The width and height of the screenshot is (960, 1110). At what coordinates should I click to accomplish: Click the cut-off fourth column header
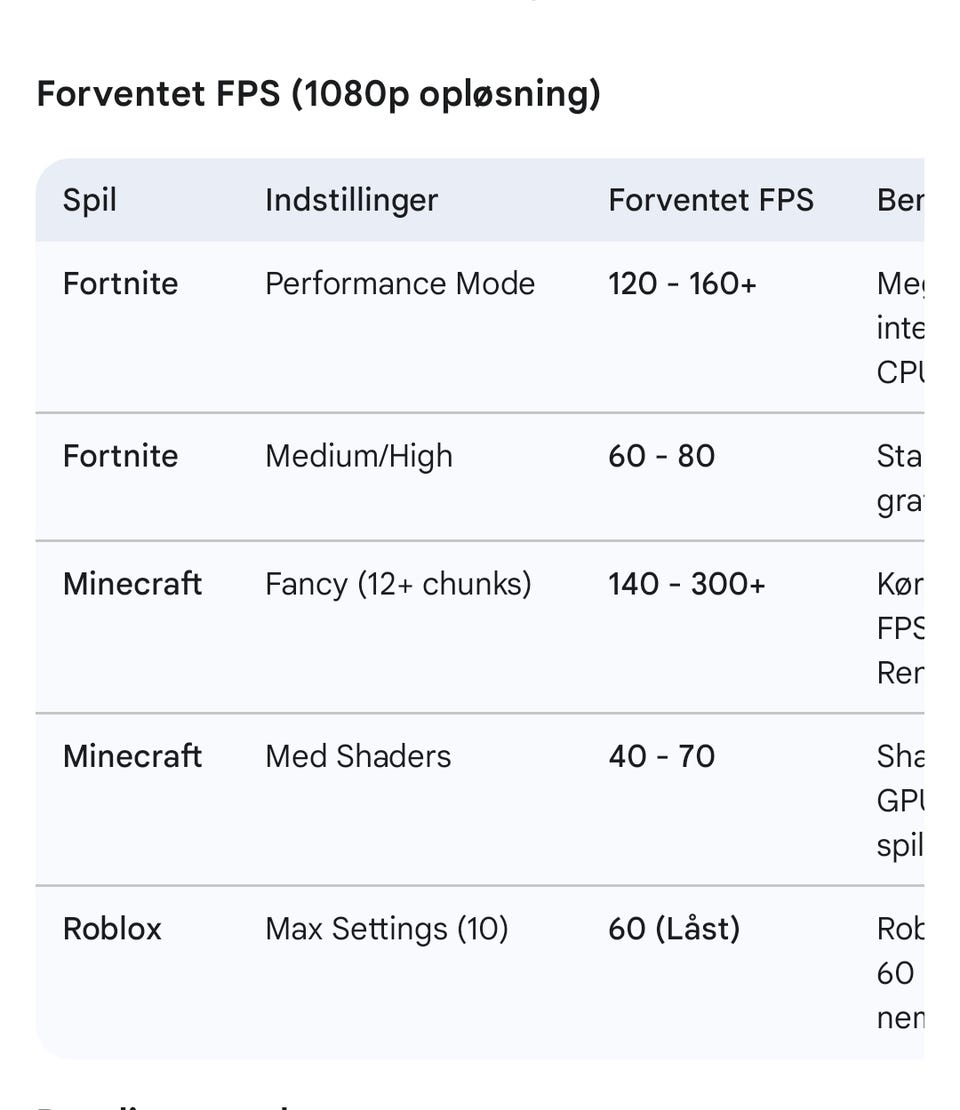pos(899,200)
